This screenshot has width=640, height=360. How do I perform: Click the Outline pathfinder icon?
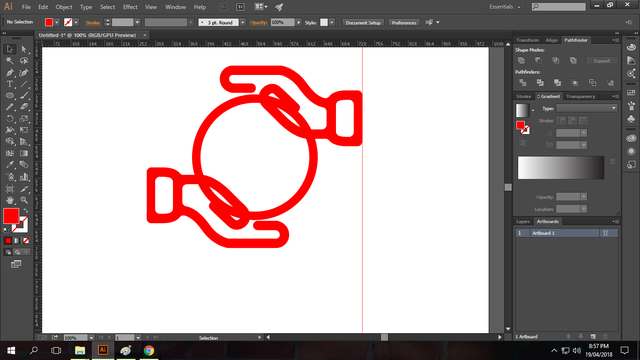593,83
